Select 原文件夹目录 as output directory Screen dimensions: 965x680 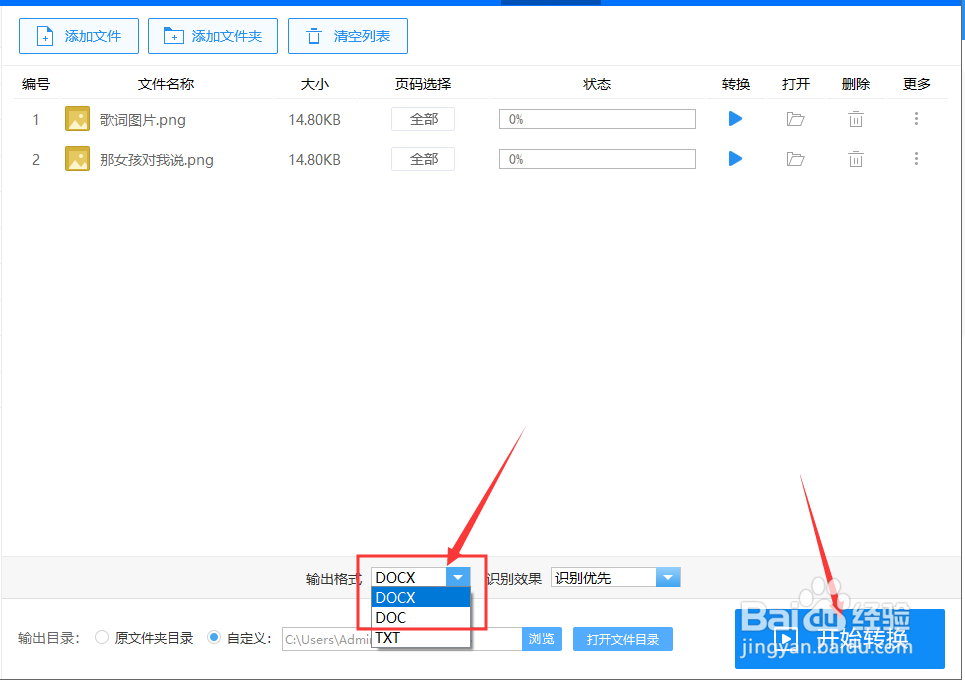coord(101,638)
